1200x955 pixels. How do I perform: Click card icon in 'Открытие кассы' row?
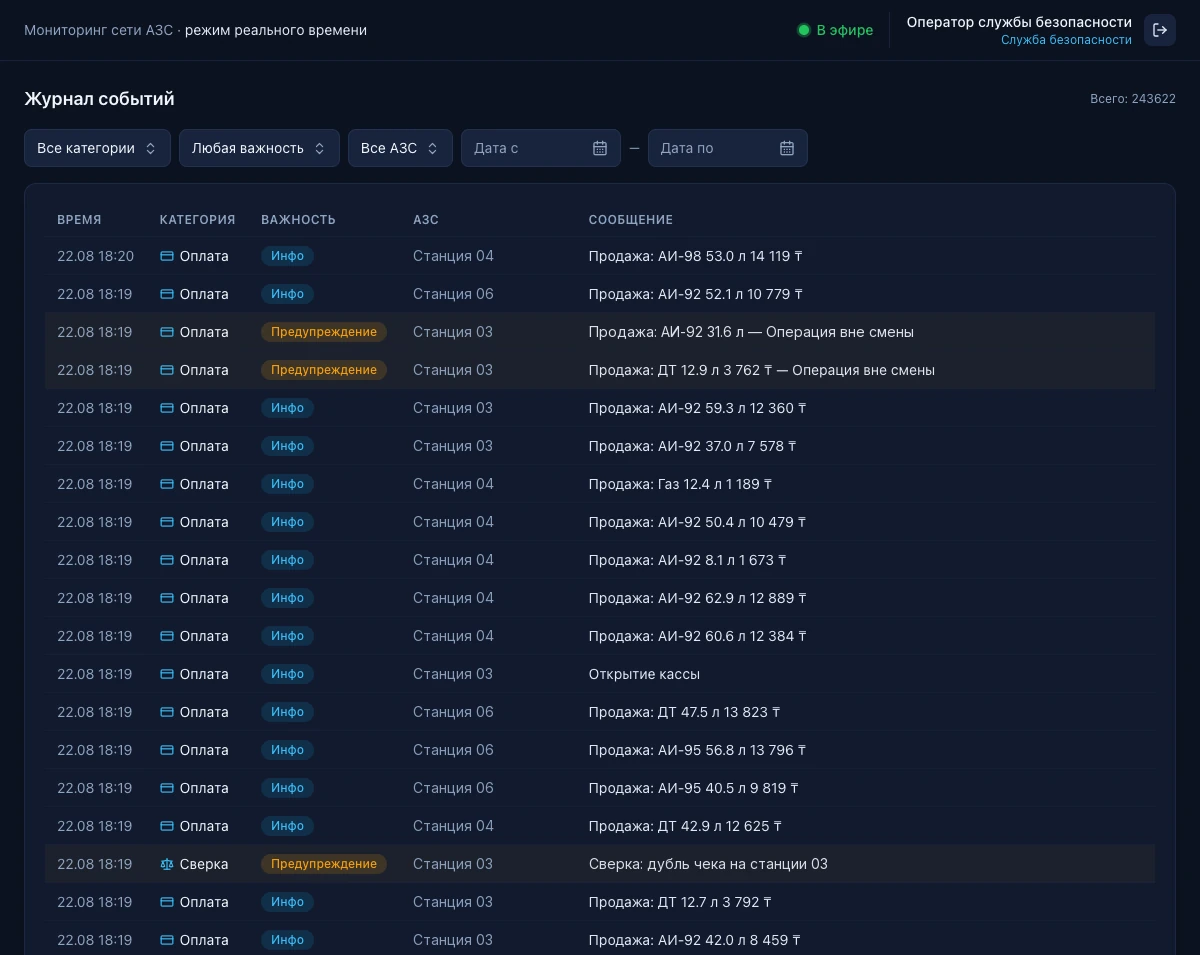(x=167, y=674)
